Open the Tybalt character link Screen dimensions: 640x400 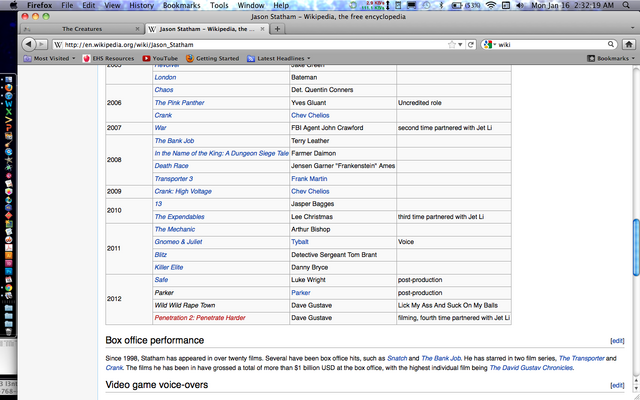click(x=300, y=242)
